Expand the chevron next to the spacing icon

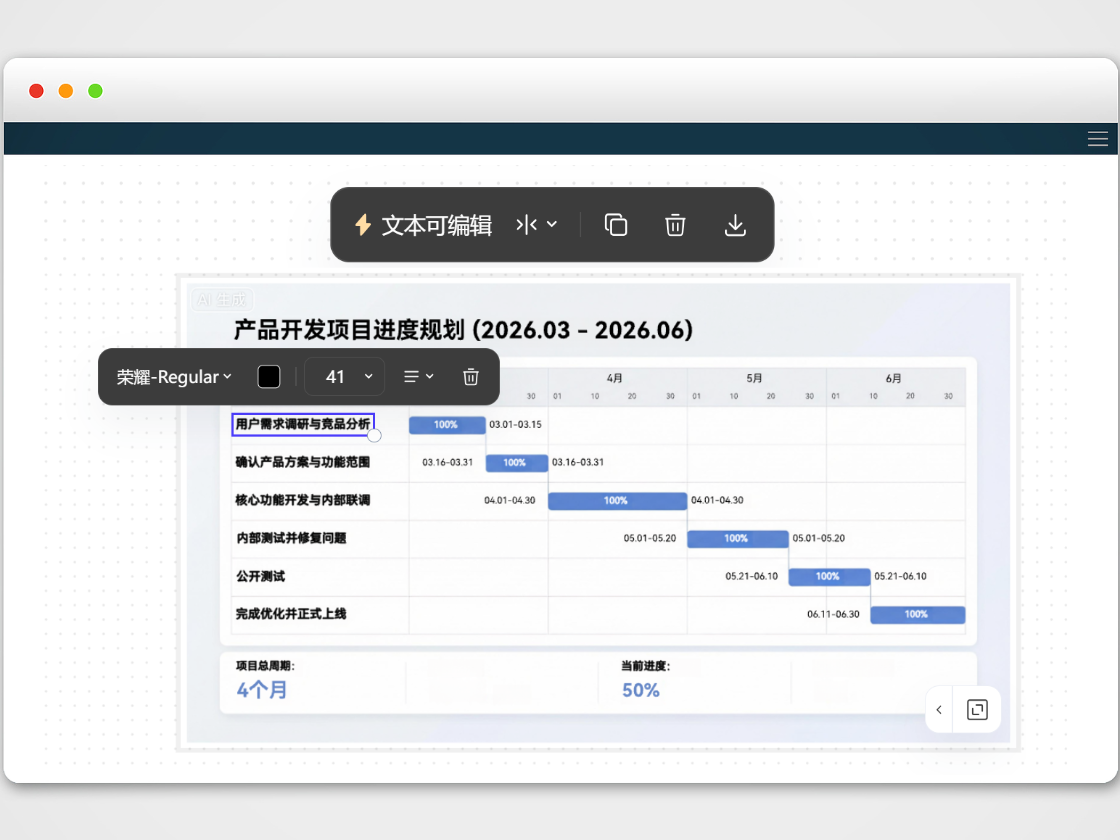[550, 225]
